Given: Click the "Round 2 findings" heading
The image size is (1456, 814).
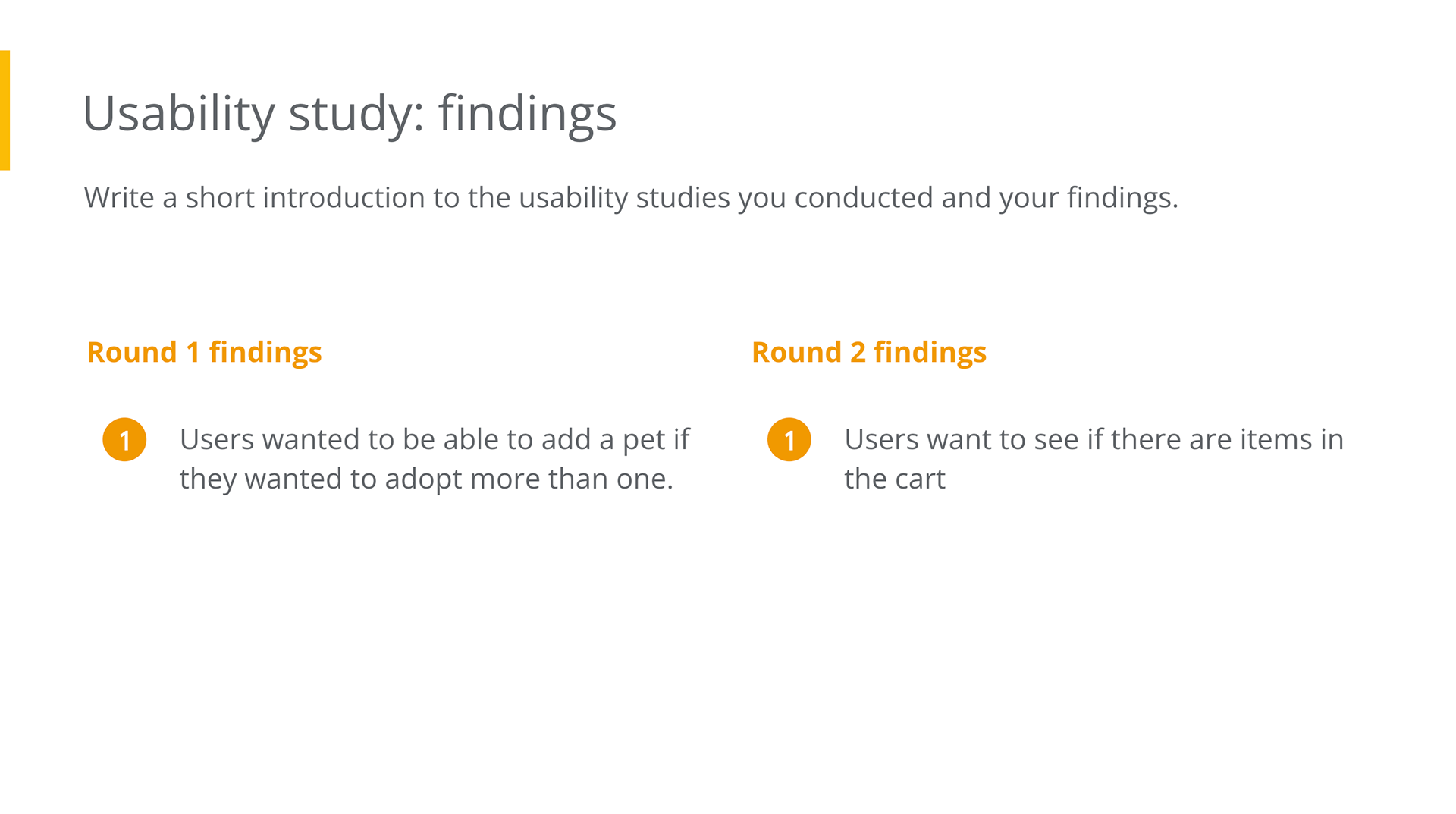Looking at the screenshot, I should click(x=868, y=353).
